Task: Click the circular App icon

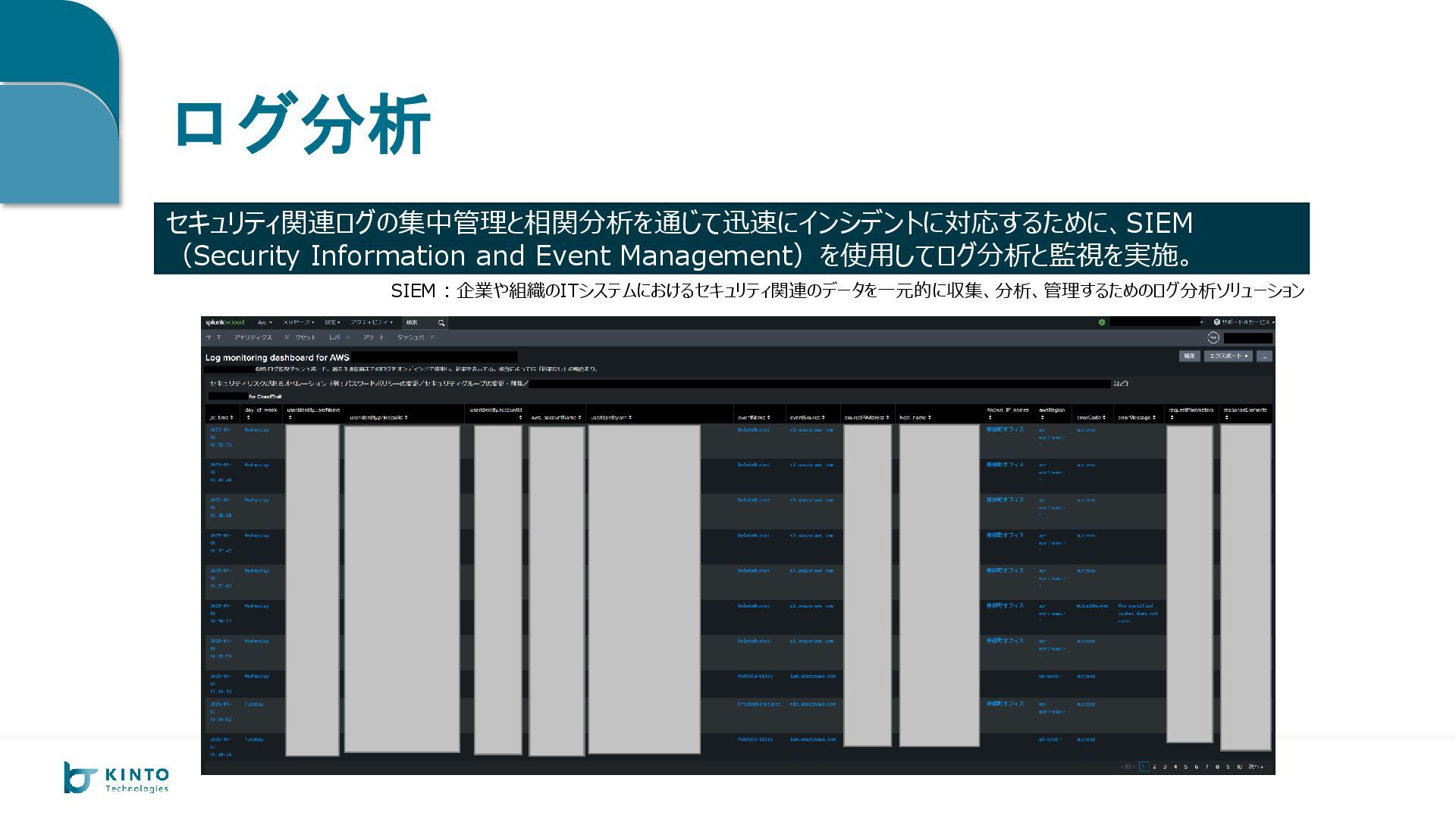Action: (1213, 338)
